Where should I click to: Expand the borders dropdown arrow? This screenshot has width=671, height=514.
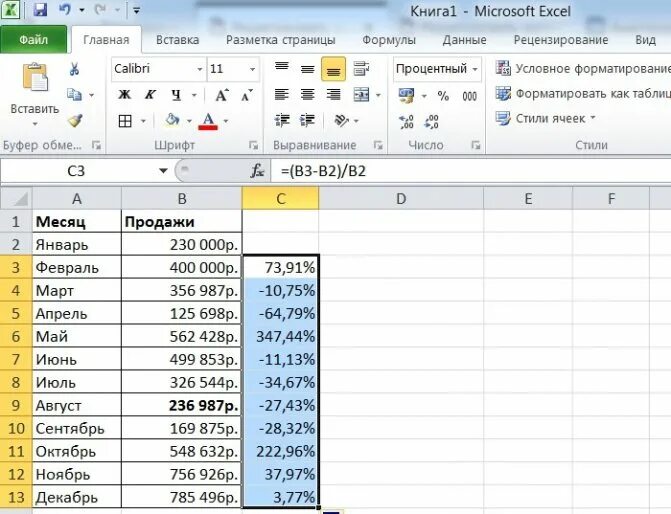pyautogui.click(x=143, y=121)
